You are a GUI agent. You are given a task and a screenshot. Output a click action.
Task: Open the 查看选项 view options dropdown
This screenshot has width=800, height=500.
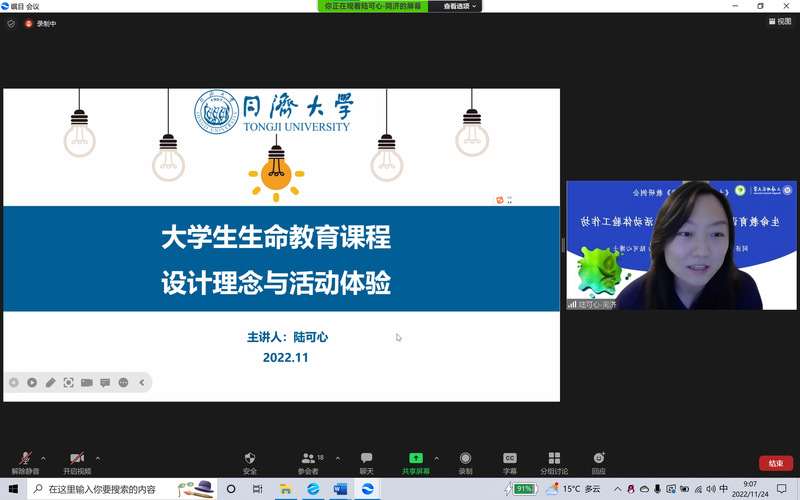(x=459, y=6)
